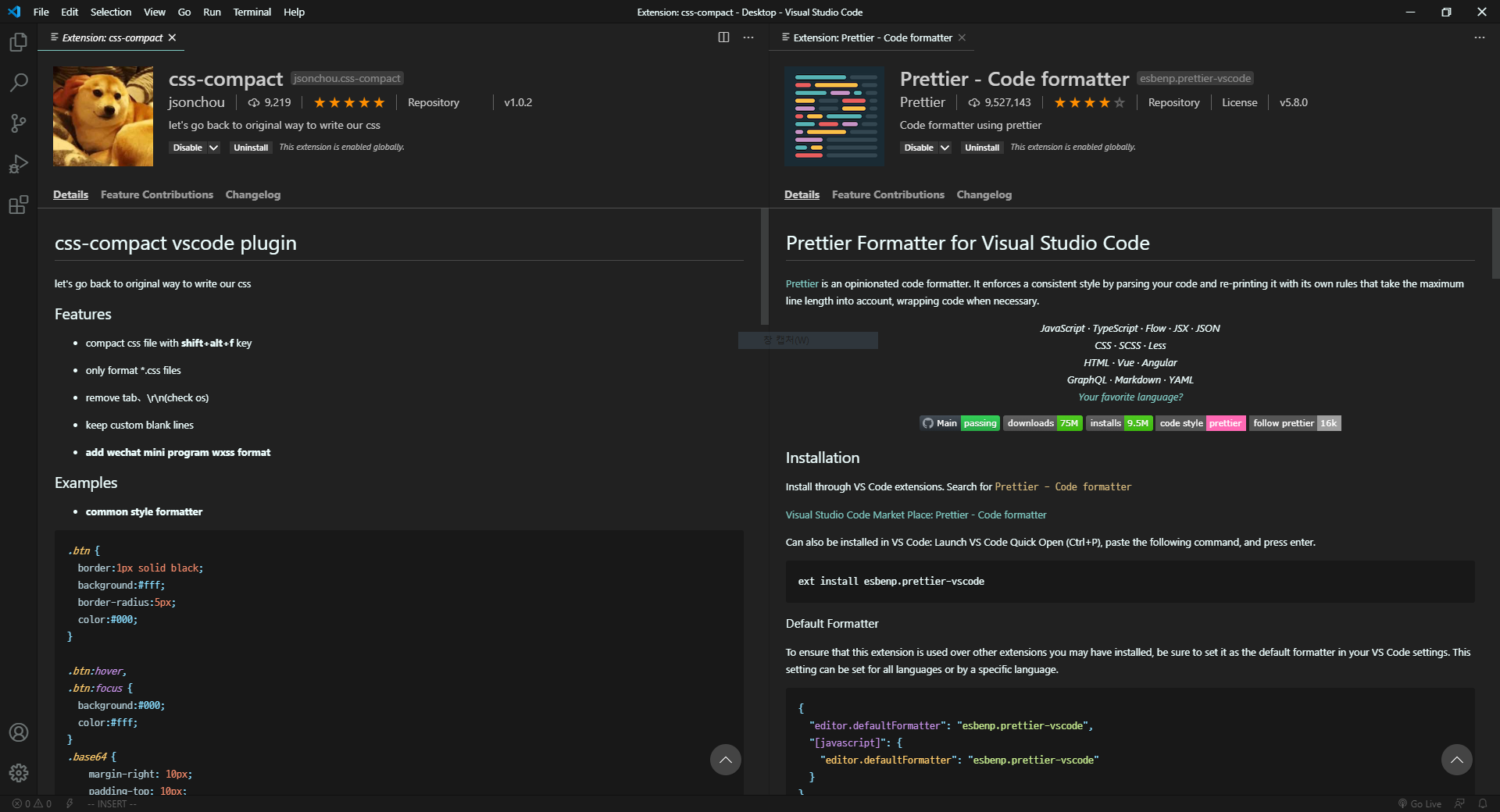Open the View menu
The image size is (1500, 812).
(155, 12)
